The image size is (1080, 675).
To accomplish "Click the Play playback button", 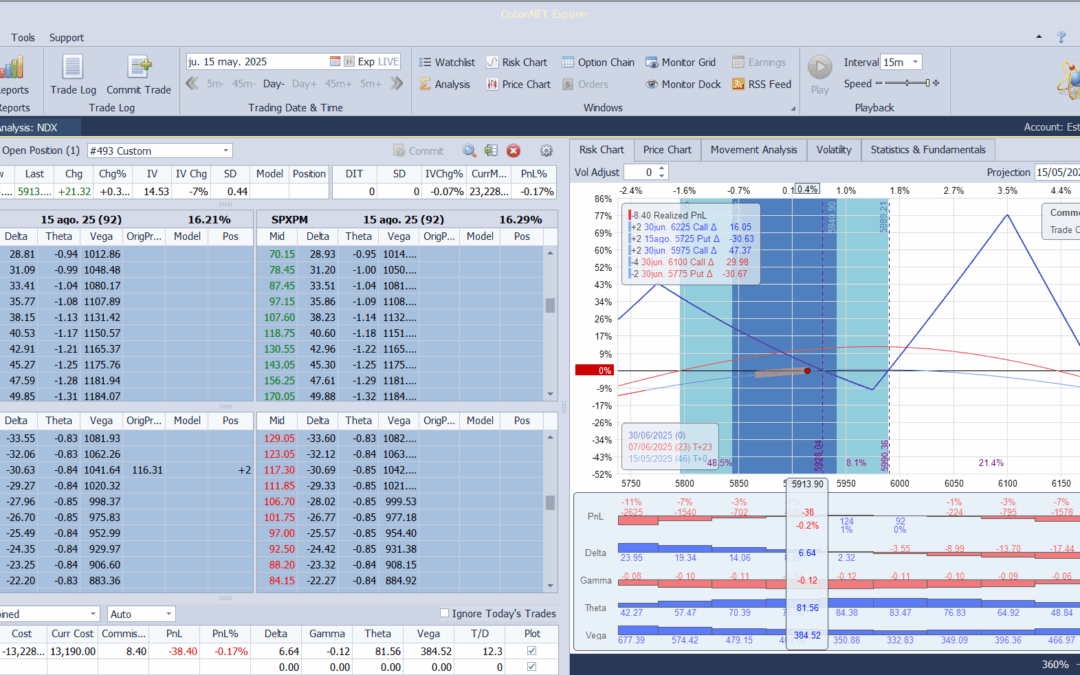I will click(820, 68).
